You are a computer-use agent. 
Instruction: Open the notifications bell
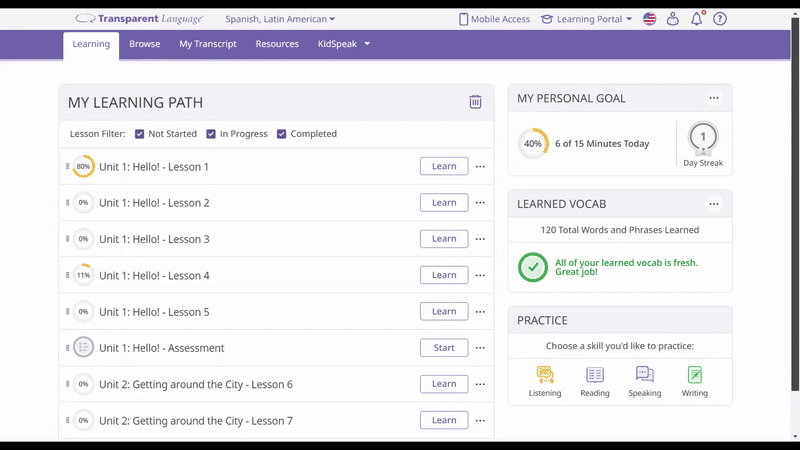696,19
